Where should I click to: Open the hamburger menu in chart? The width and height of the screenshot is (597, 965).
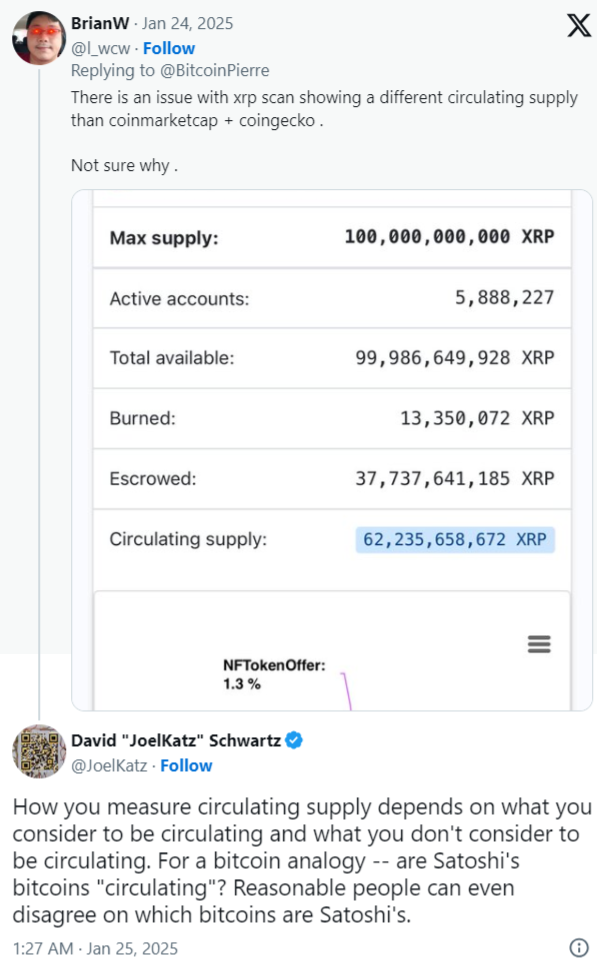click(x=539, y=644)
